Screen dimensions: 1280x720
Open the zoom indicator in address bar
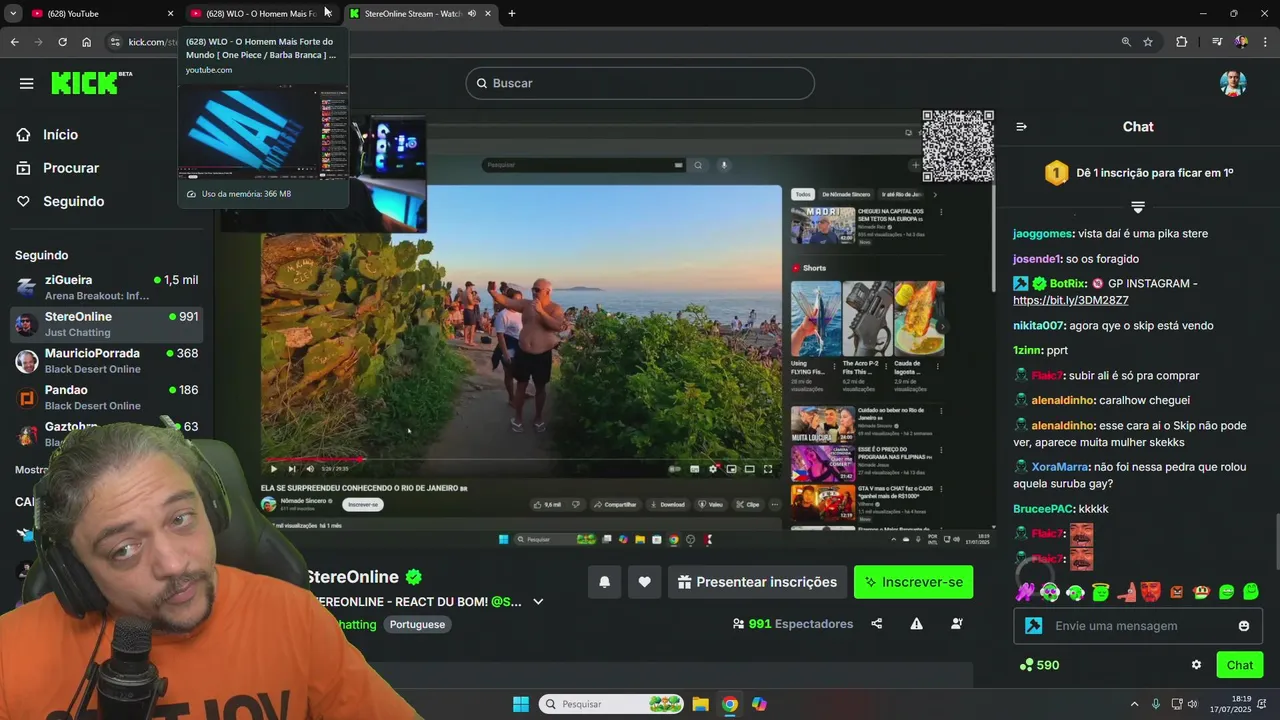1126,42
